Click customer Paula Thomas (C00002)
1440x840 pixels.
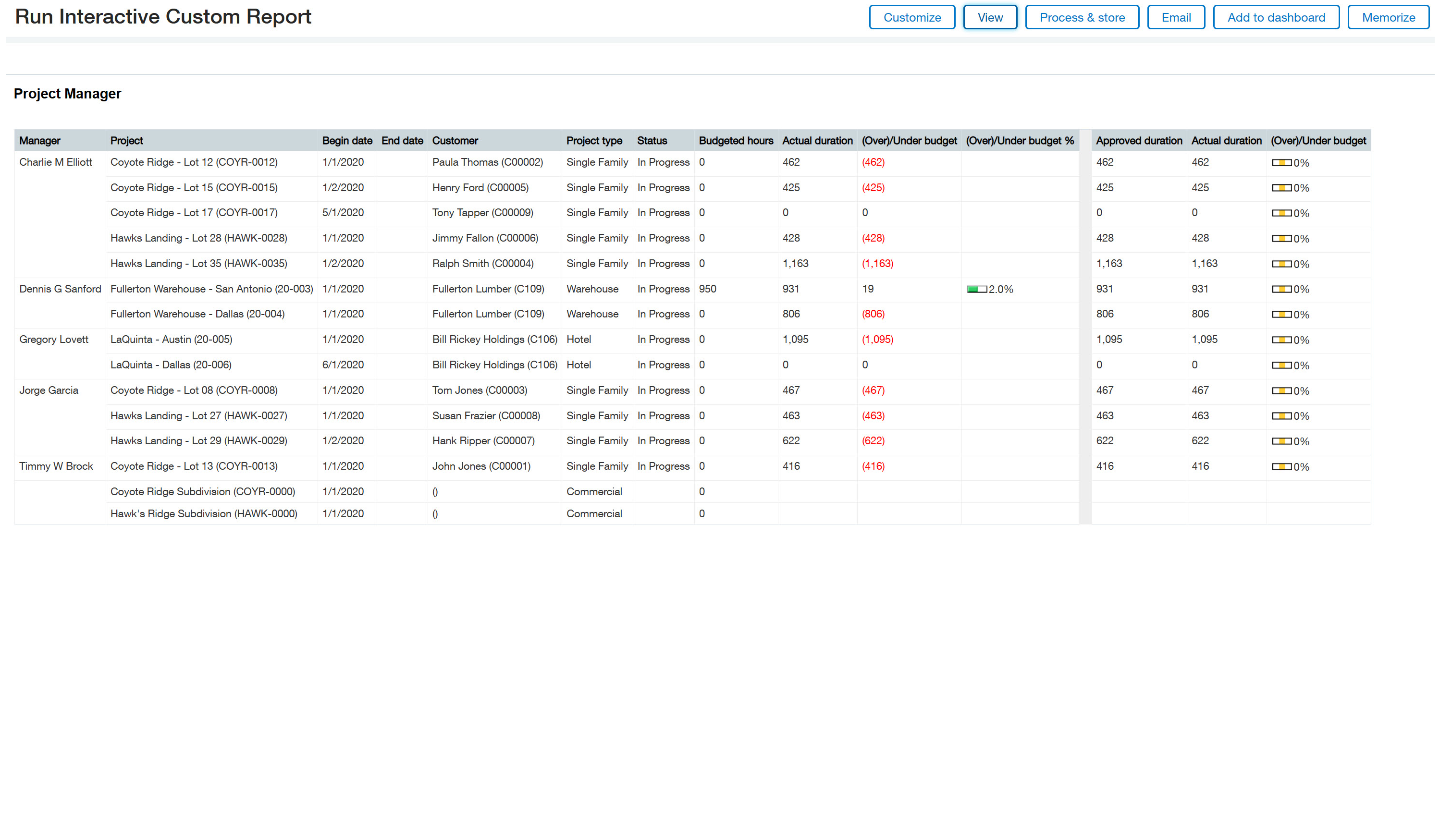pyautogui.click(x=487, y=162)
